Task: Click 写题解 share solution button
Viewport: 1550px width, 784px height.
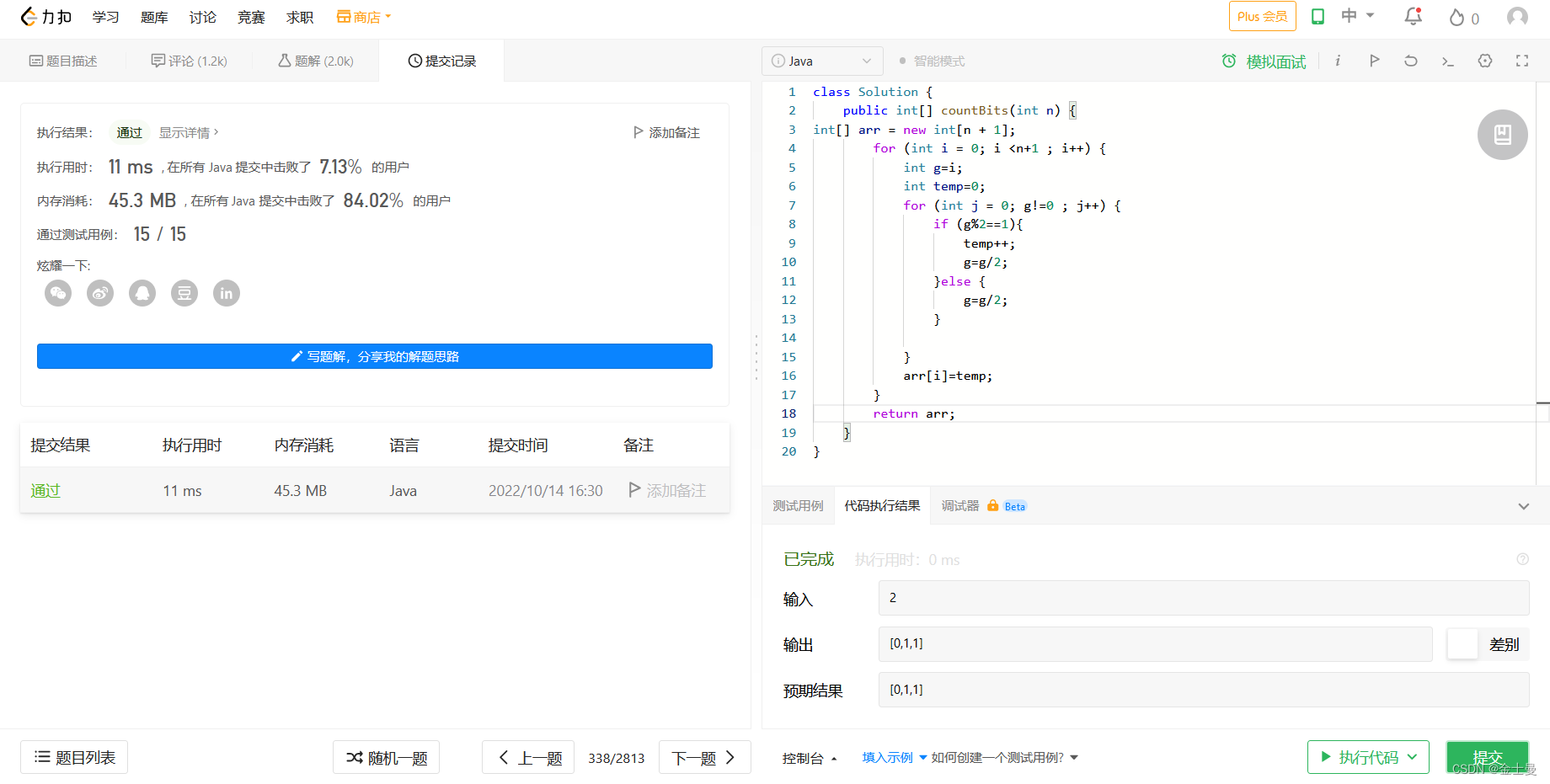Action: 375,356
